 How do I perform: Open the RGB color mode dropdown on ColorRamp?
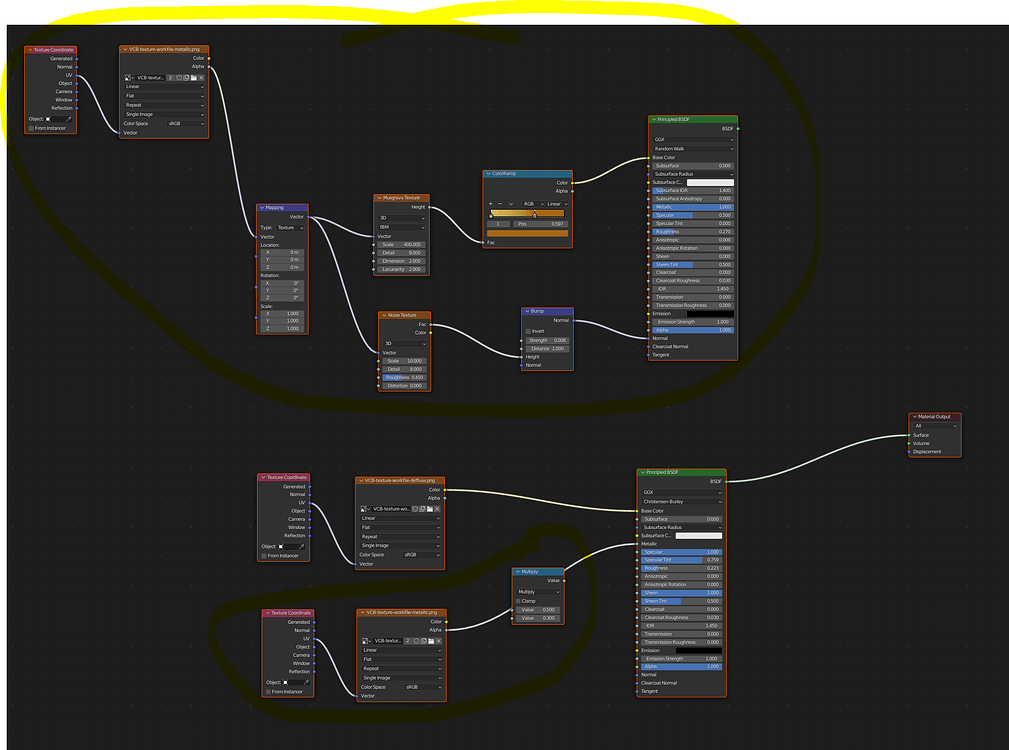[533, 204]
